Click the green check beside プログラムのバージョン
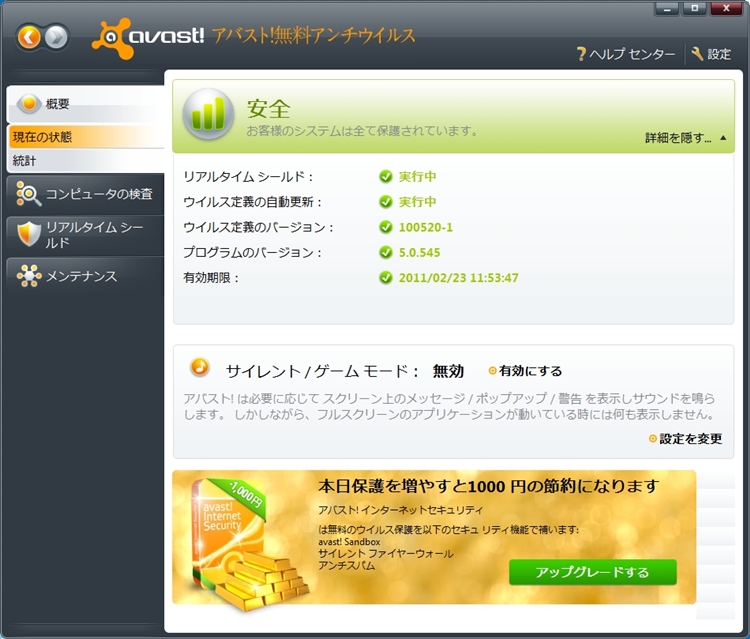The width and height of the screenshot is (750, 639). [386, 253]
